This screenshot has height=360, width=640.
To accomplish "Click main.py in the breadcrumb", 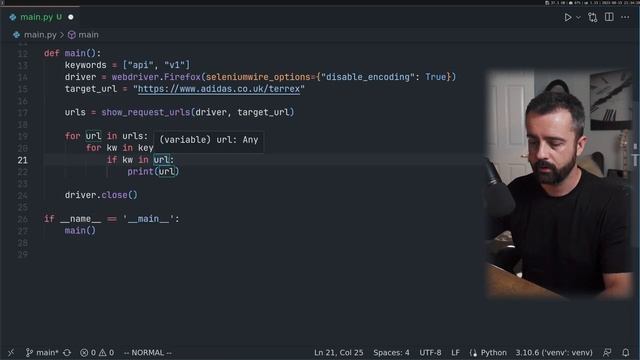I will pyautogui.click(x=40, y=35).
